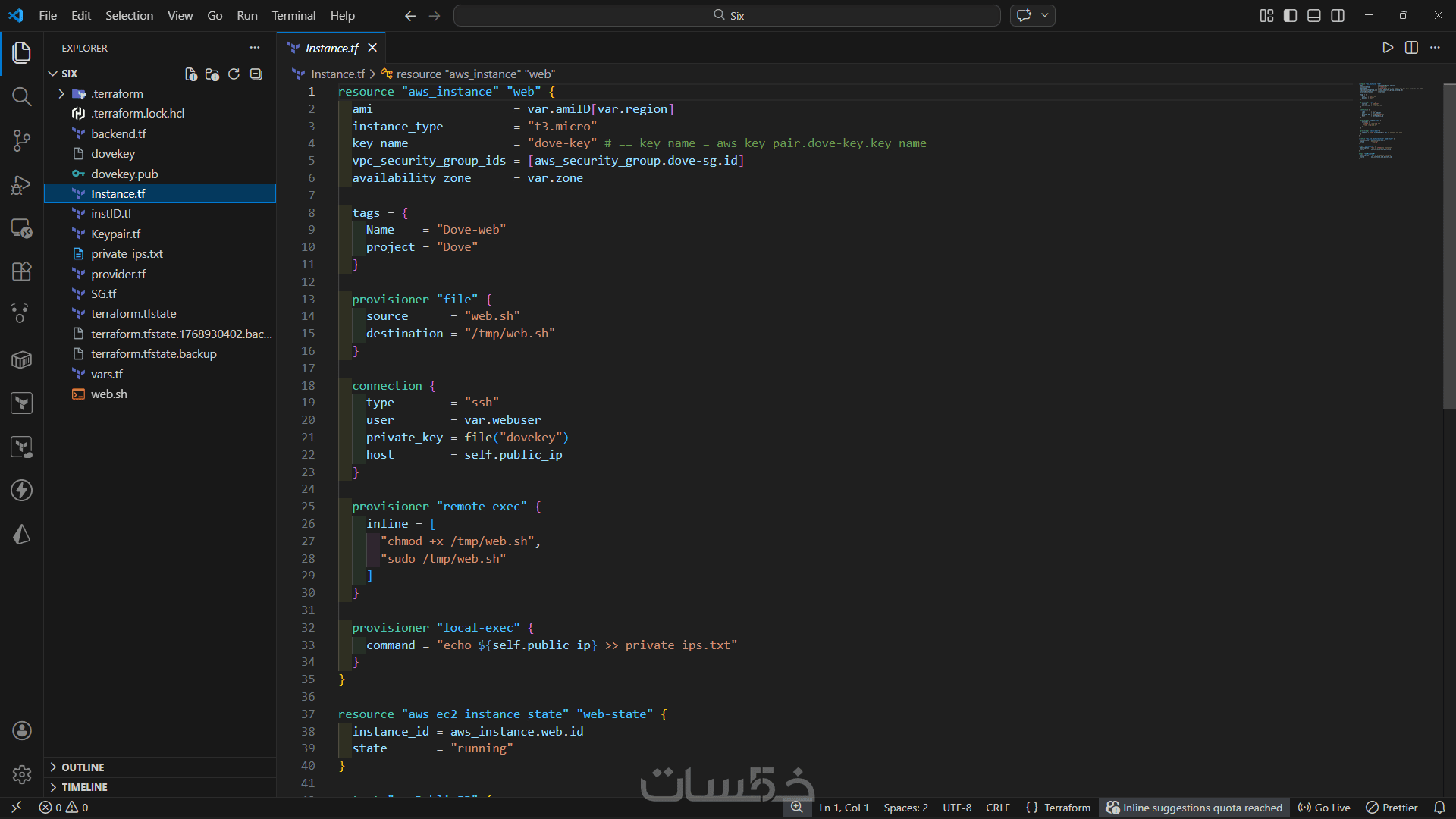Open Run and Debug view
1456x819 pixels.
(21, 184)
